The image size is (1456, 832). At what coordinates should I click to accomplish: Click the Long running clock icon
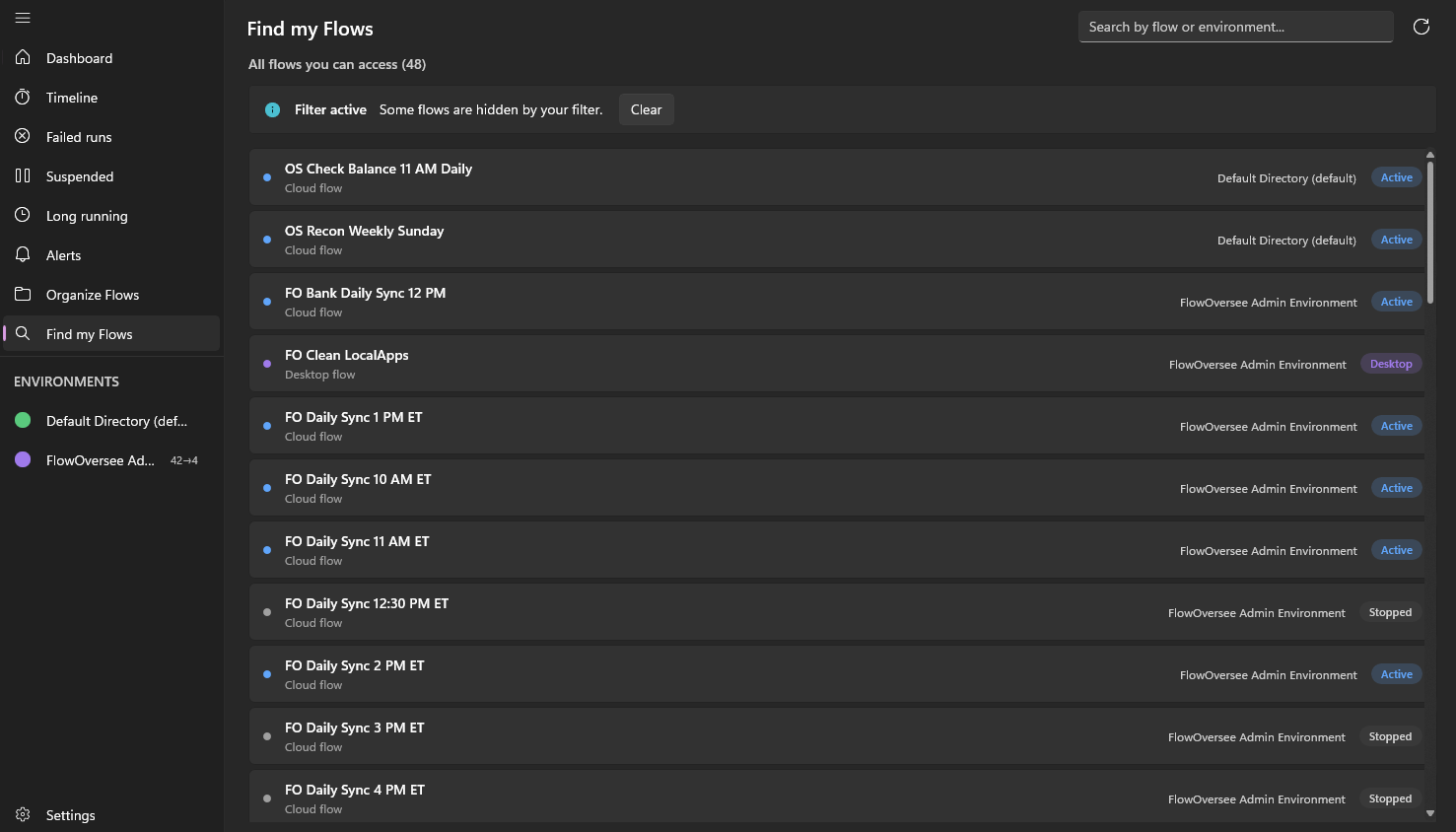23,215
